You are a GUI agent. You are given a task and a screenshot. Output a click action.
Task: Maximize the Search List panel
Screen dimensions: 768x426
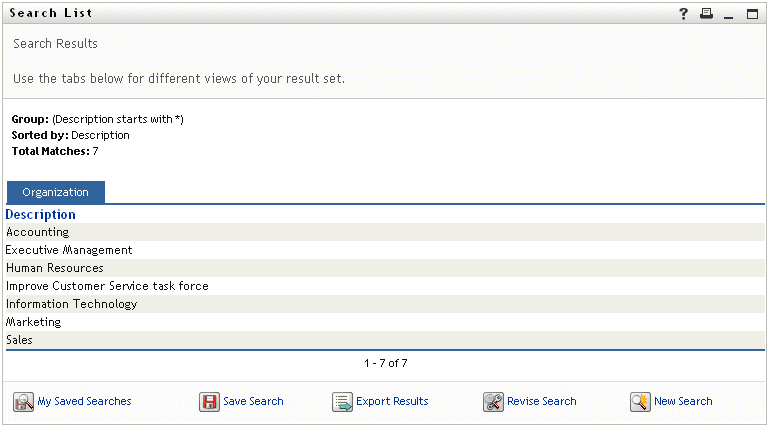point(751,14)
